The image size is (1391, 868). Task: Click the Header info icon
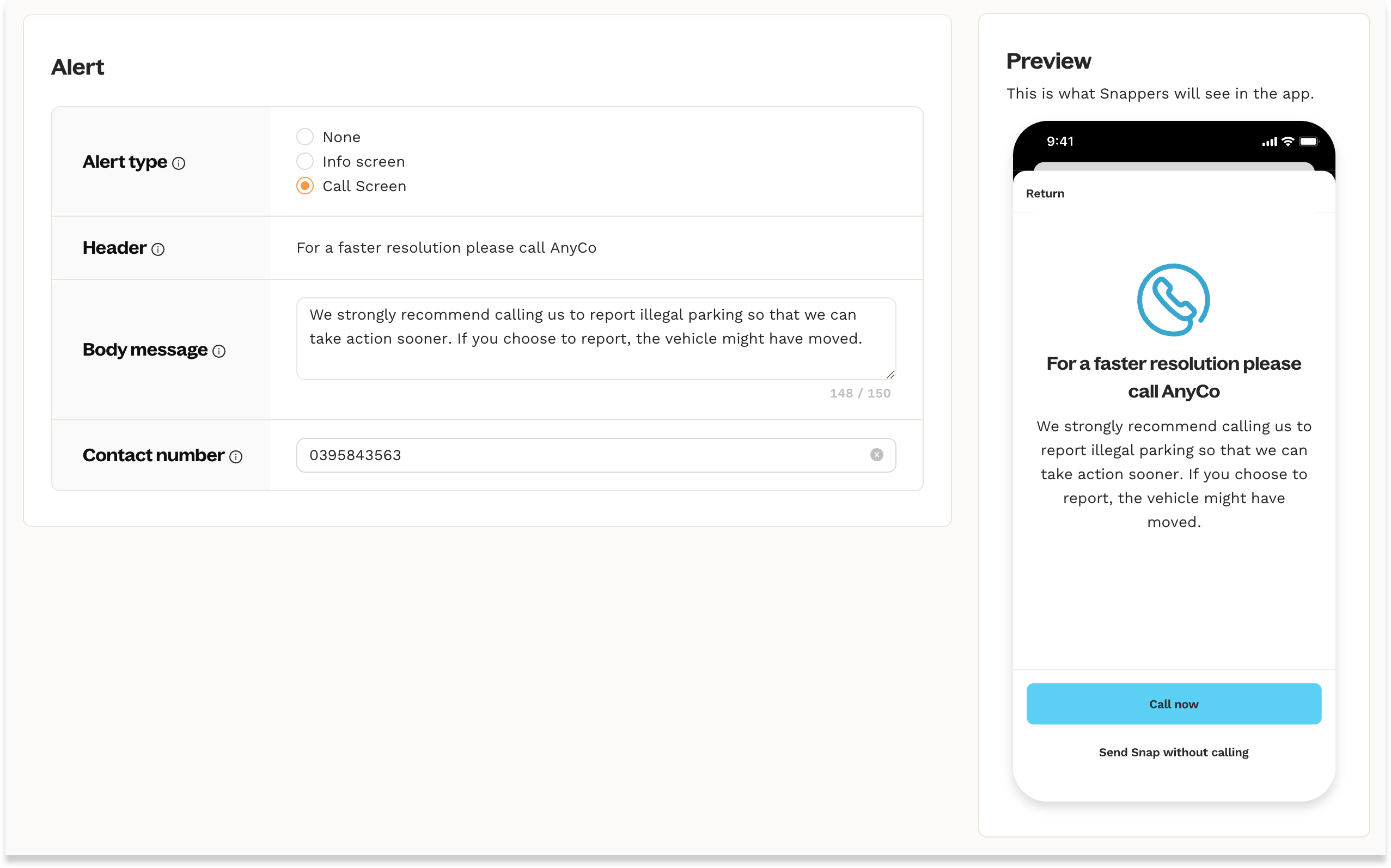[x=158, y=249]
